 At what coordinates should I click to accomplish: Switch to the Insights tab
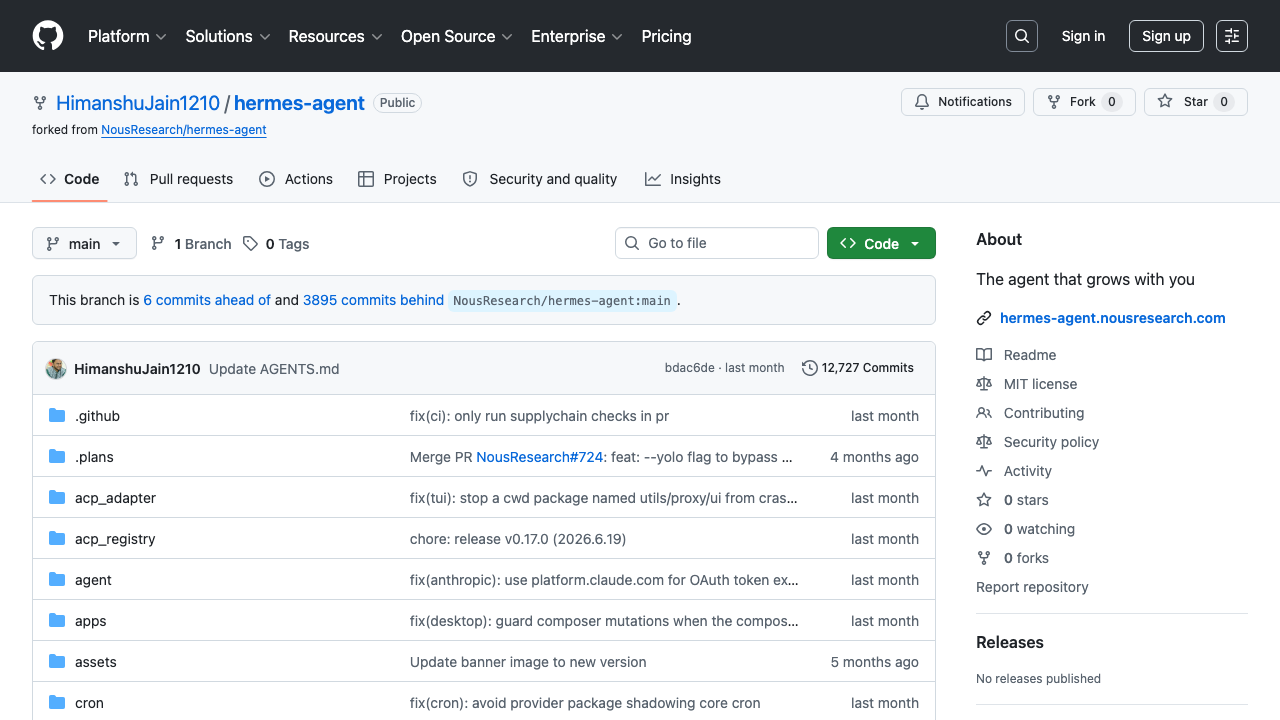click(683, 179)
